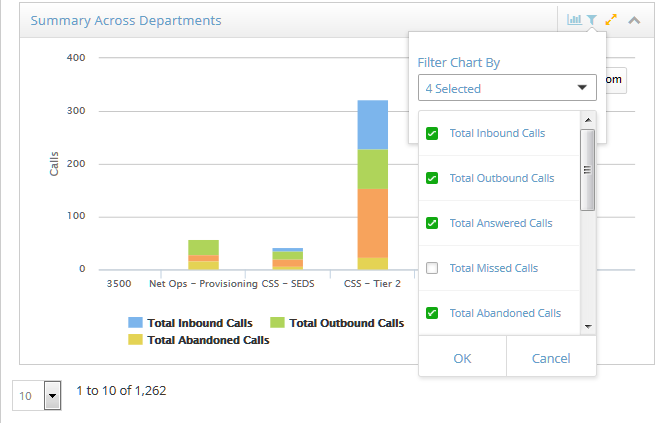
Task: Click the orange expand chart icon
Action: tap(611, 19)
